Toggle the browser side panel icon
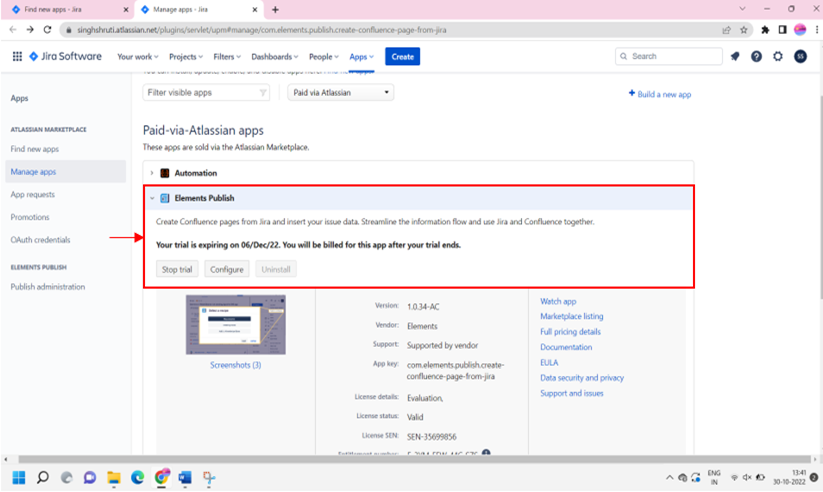 [x=783, y=30]
